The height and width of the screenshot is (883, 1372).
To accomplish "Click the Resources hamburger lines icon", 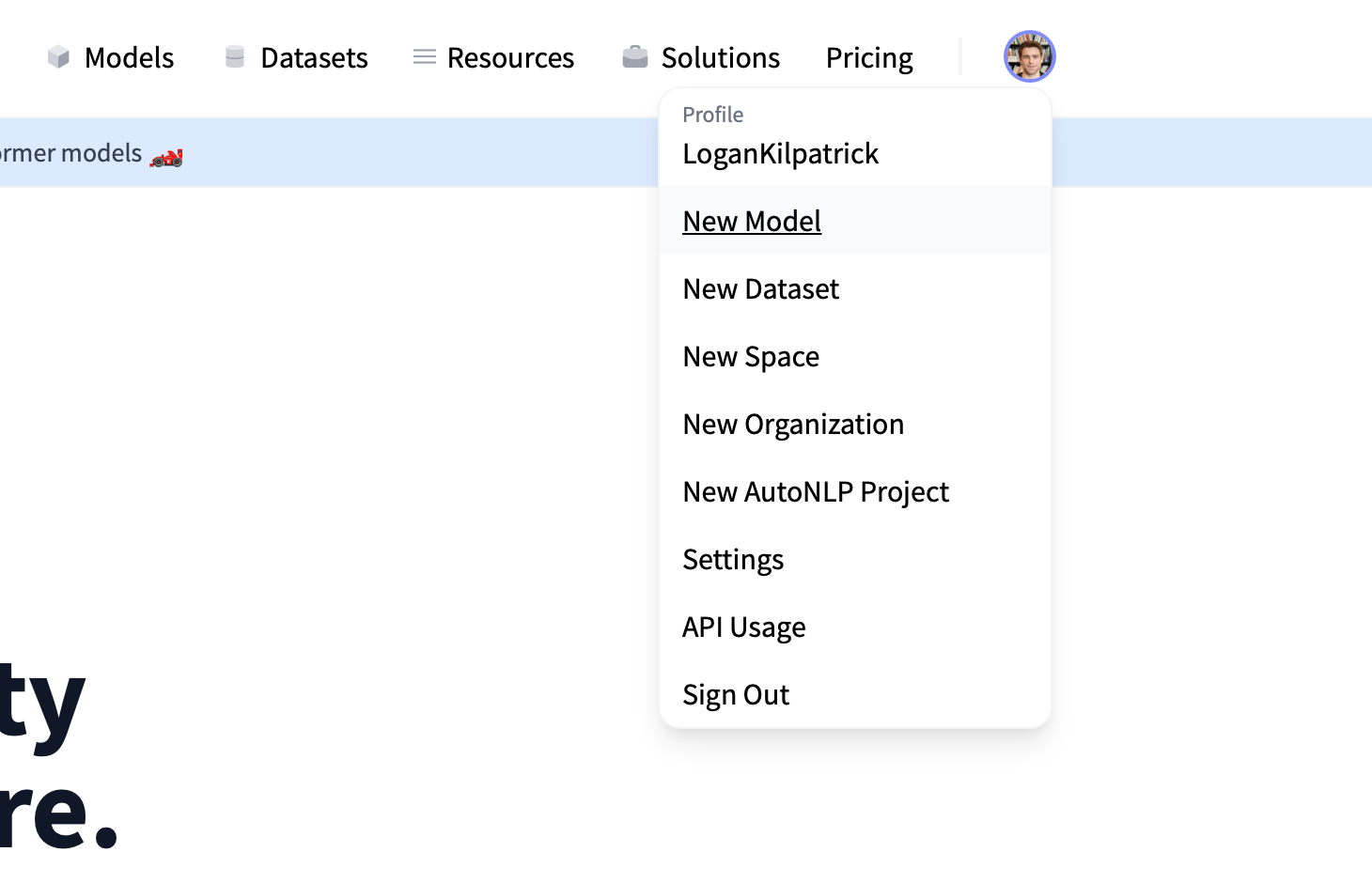I will 425,57.
